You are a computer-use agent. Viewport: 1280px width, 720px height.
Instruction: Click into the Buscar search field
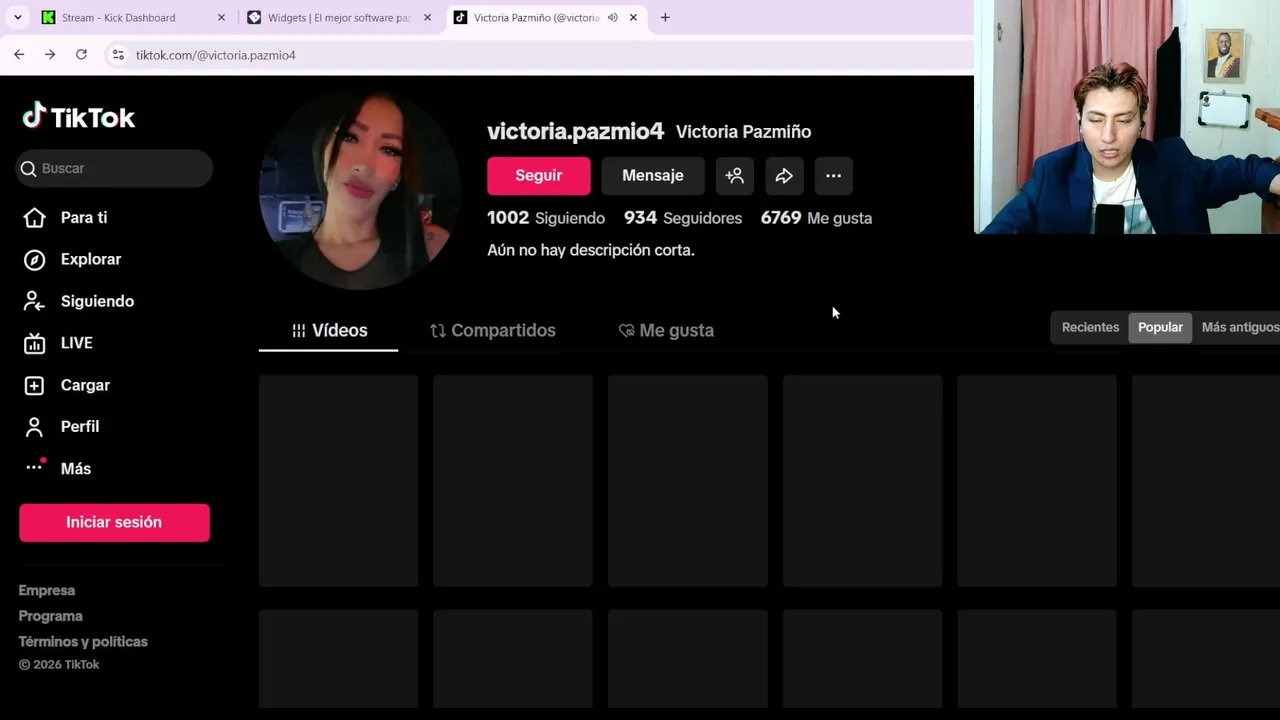[x=115, y=169]
